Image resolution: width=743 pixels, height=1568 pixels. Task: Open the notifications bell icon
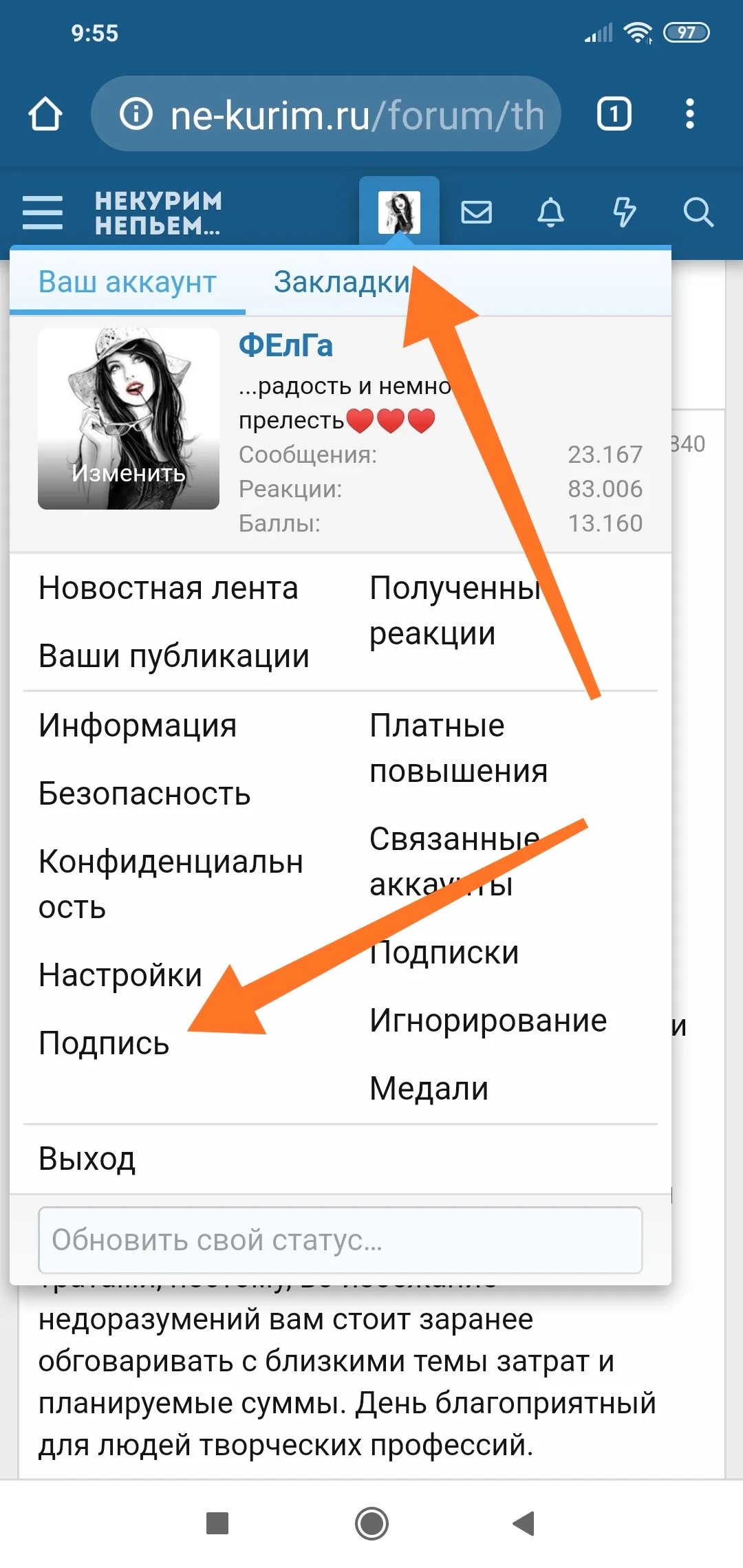[x=550, y=212]
